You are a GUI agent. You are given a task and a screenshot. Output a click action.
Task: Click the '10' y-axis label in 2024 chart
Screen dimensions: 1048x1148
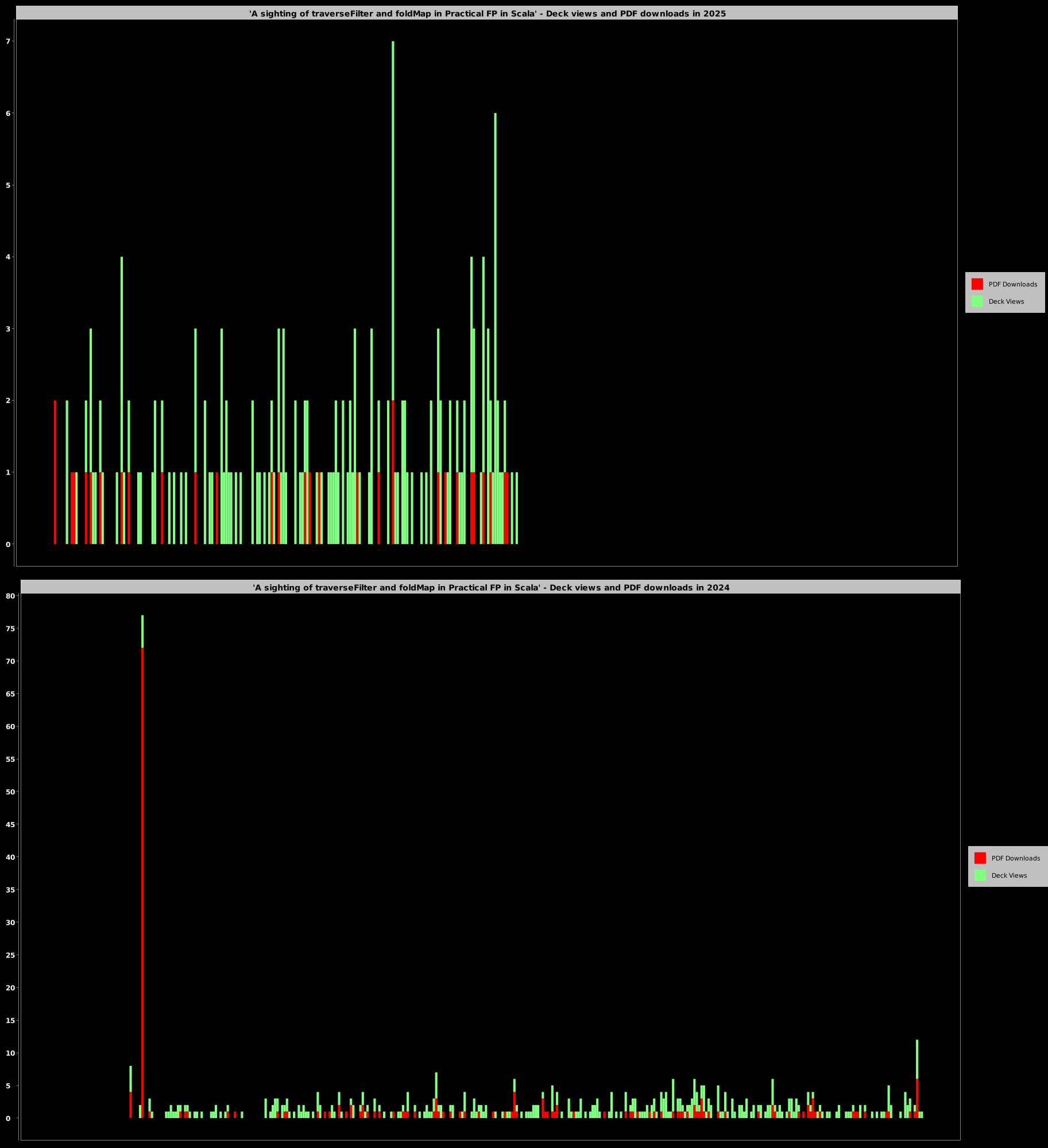tap(10, 1053)
